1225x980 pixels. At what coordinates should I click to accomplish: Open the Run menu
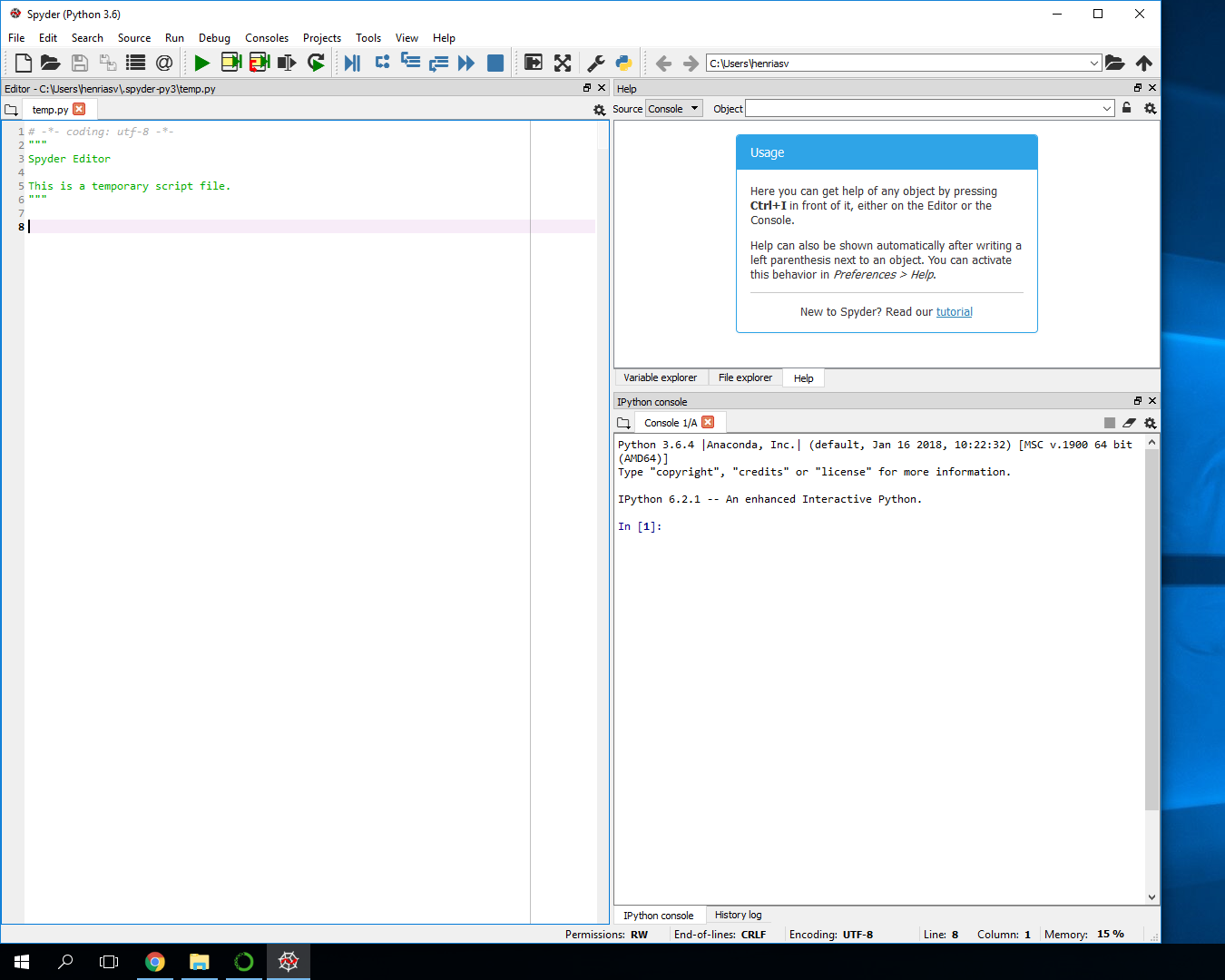pos(174,38)
